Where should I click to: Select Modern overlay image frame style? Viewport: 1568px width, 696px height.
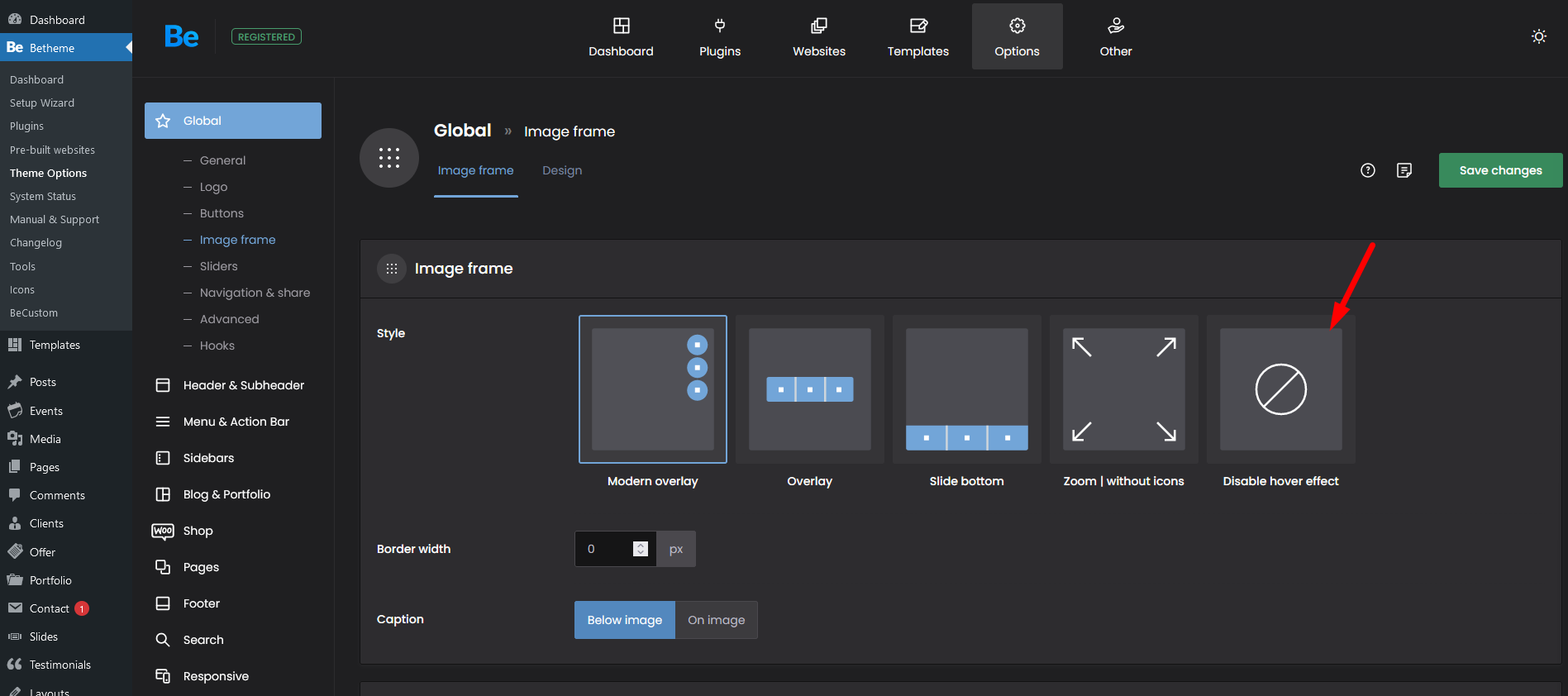point(653,389)
